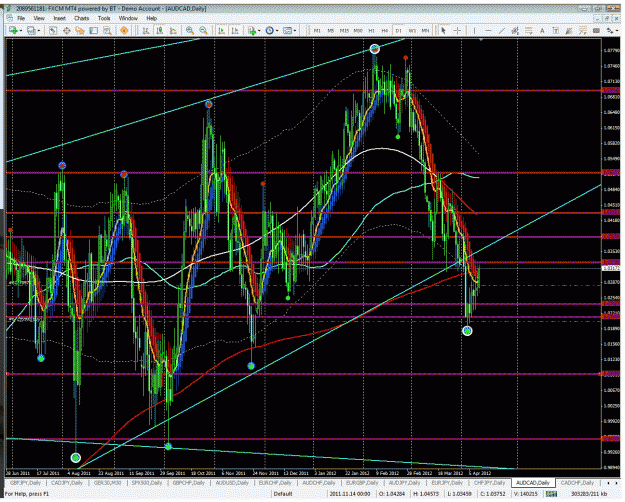
Task: Select the gray rectangle drawing tool
Action: [x=597, y=31]
